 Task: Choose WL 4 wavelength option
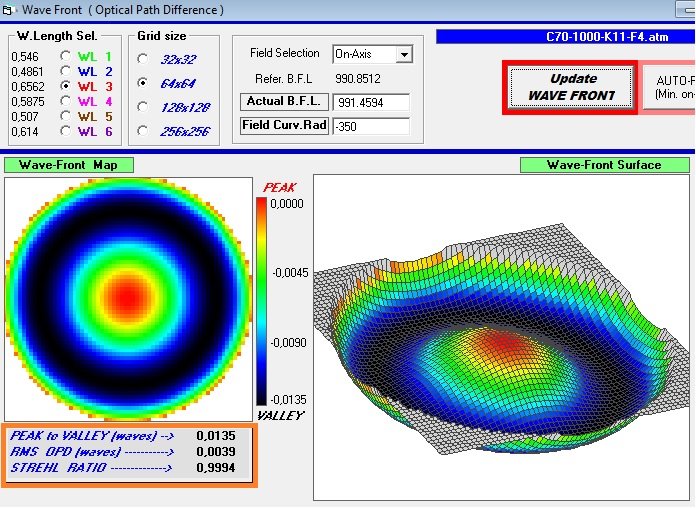point(65,101)
